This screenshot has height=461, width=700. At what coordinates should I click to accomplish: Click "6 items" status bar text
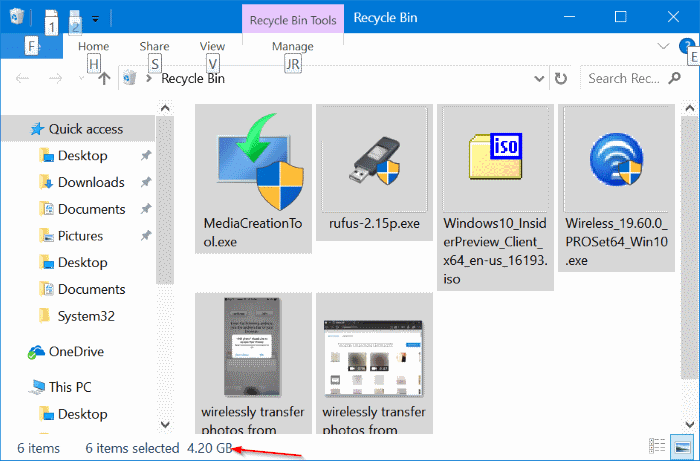38,448
